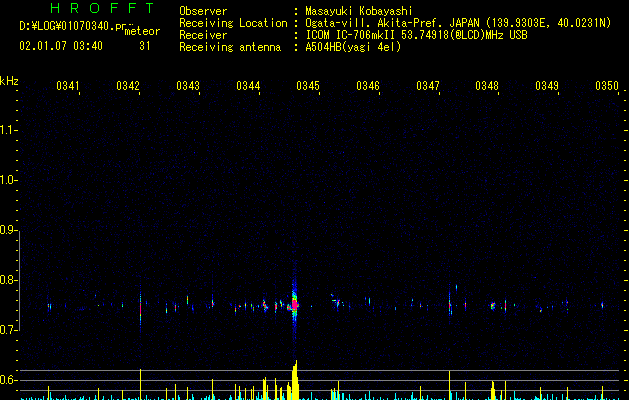Click the Receiving Location label
The height and width of the screenshot is (400, 629).
(x=233, y=23)
